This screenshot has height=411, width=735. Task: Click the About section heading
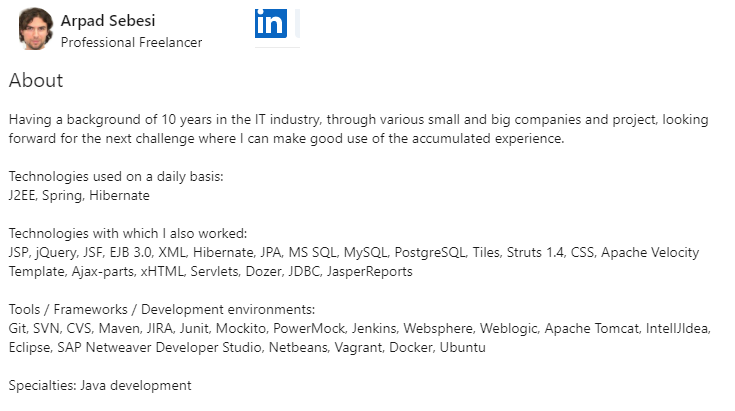(36, 81)
